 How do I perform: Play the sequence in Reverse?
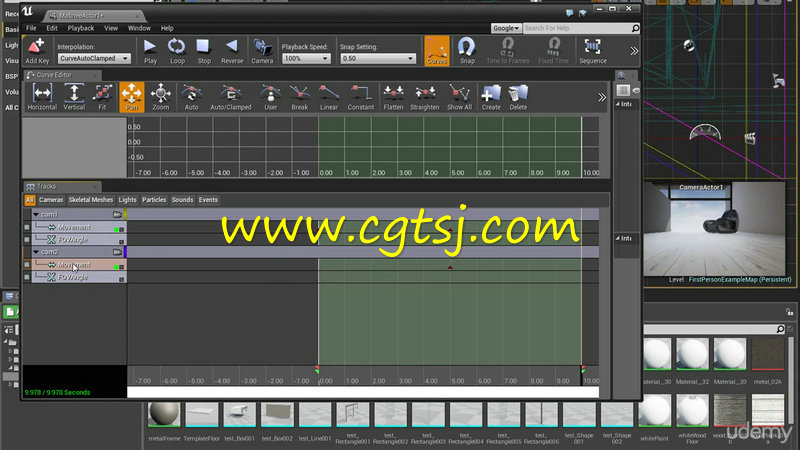[232, 51]
